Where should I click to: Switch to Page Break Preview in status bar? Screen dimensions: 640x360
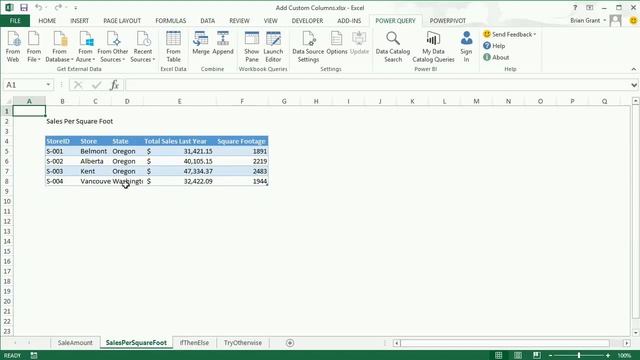coord(537,356)
